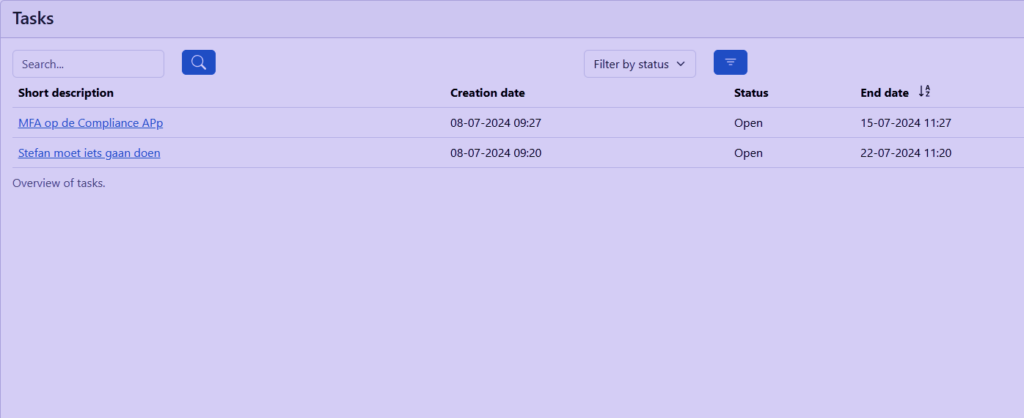The height and width of the screenshot is (418, 1024).
Task: Select the end date 15-07-2024 11:27 cell
Action: click(x=905, y=123)
